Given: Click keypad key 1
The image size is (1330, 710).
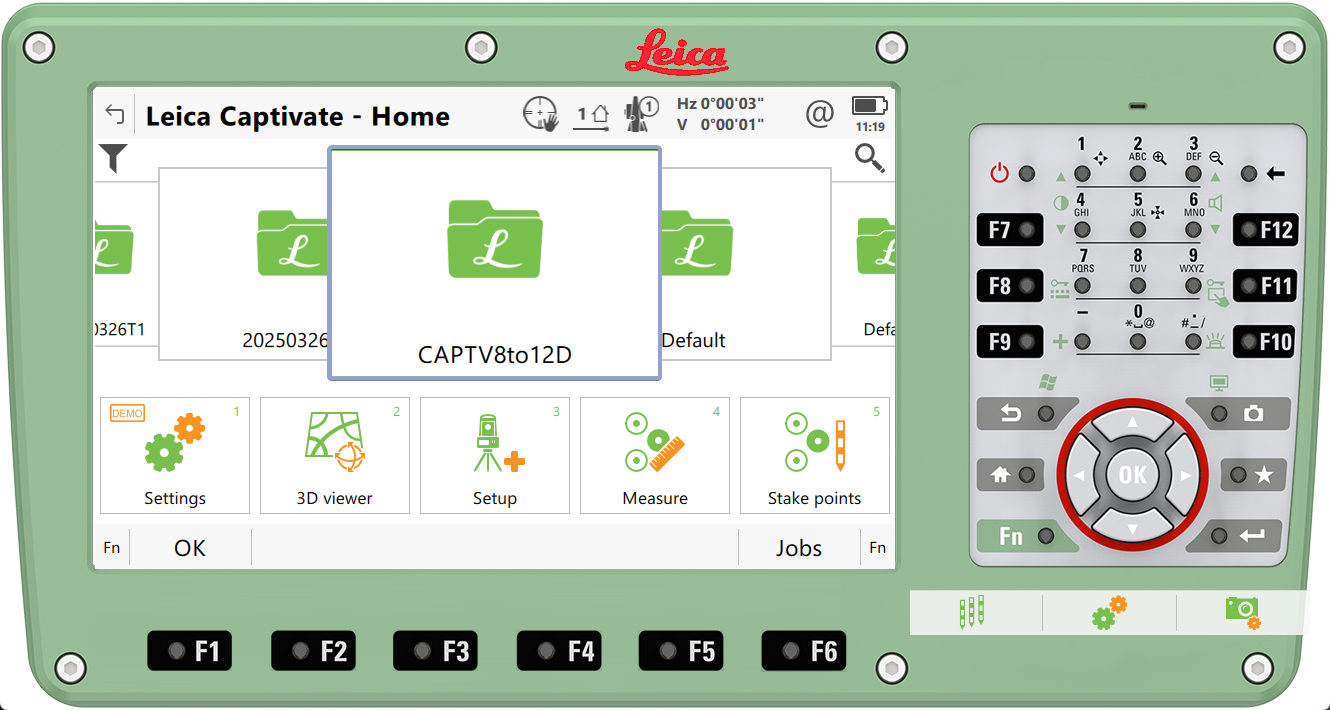Looking at the screenshot, I should pyautogui.click(x=1082, y=174).
